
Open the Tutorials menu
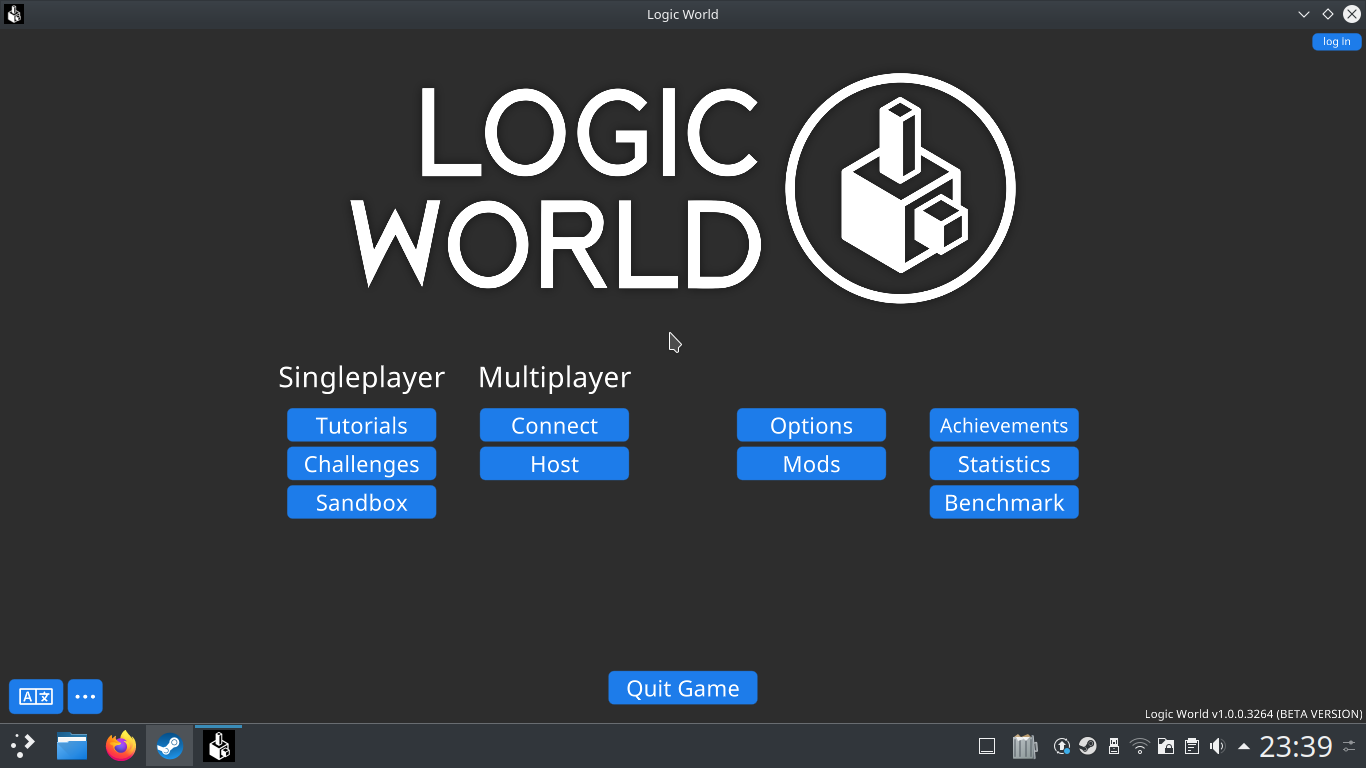(361, 425)
